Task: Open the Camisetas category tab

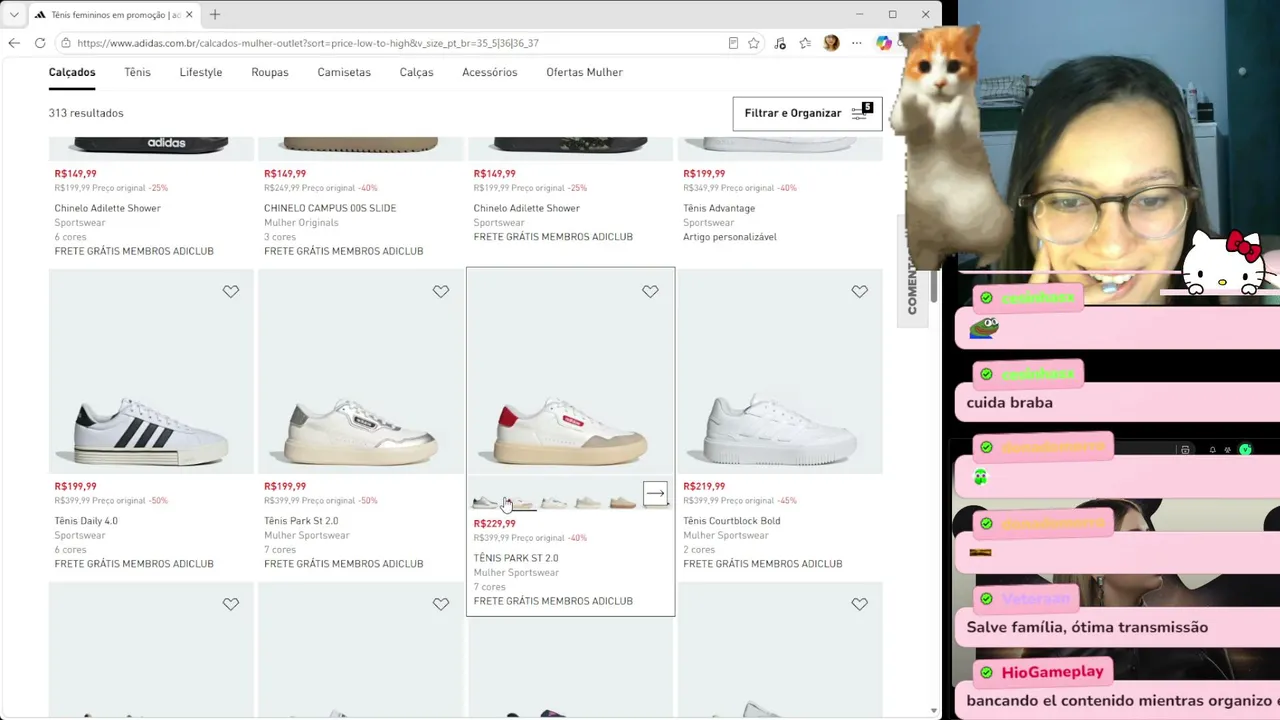Action: (x=344, y=72)
